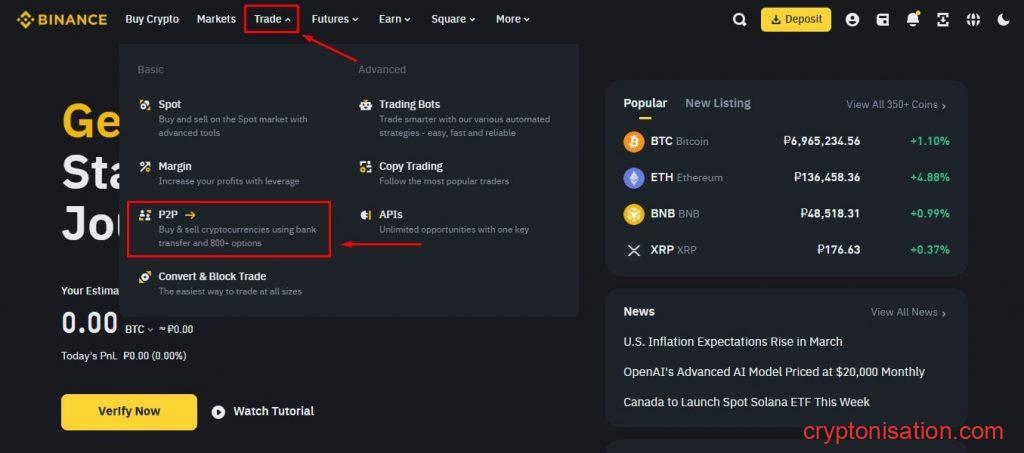Open the user profile account icon
The width and height of the screenshot is (1024, 453).
(852, 19)
